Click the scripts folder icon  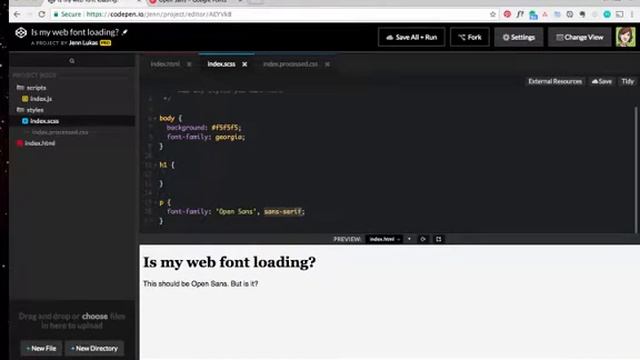point(20,88)
